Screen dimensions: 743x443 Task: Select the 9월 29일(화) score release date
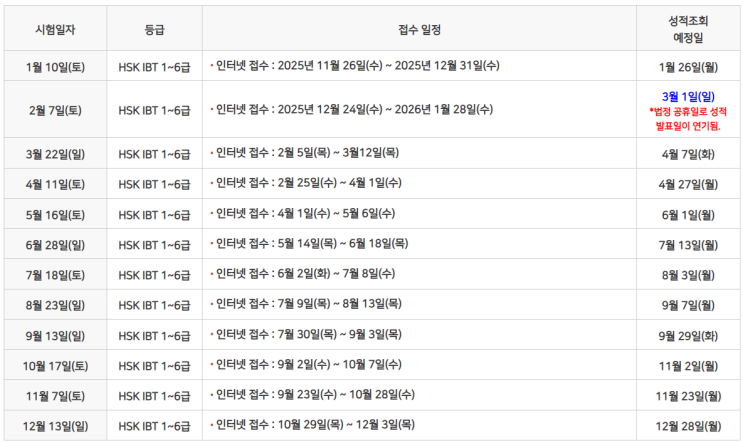tap(688, 334)
